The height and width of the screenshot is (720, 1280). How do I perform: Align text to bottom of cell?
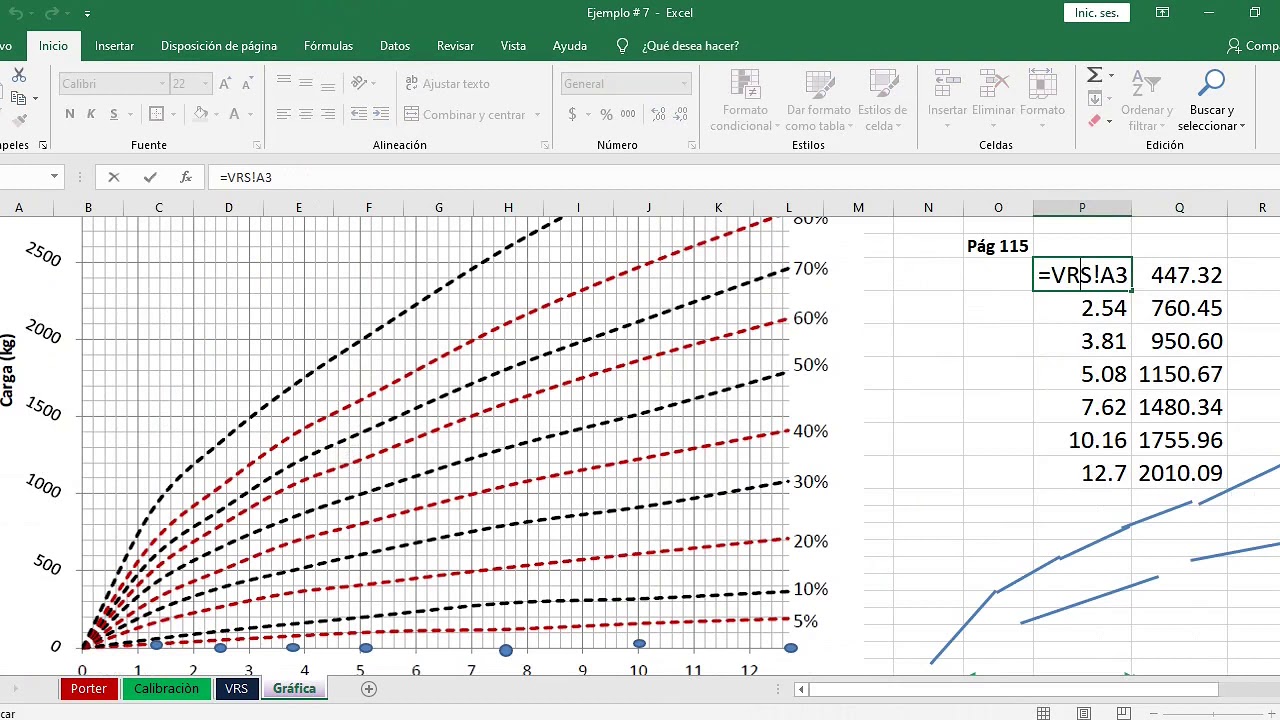pyautogui.click(x=328, y=84)
